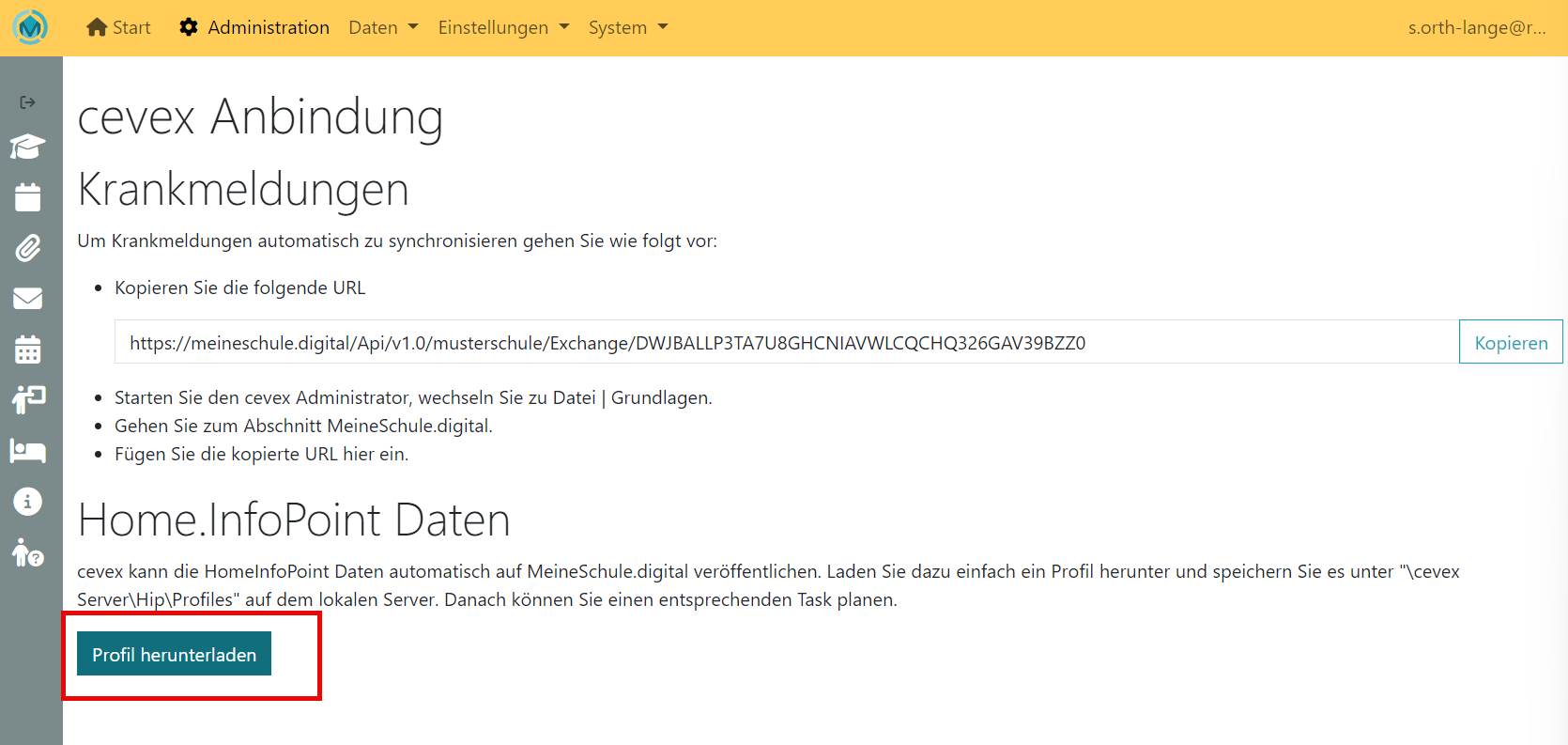The width and height of the screenshot is (1568, 745).
Task: Open the person with question mark icon
Action: click(27, 552)
